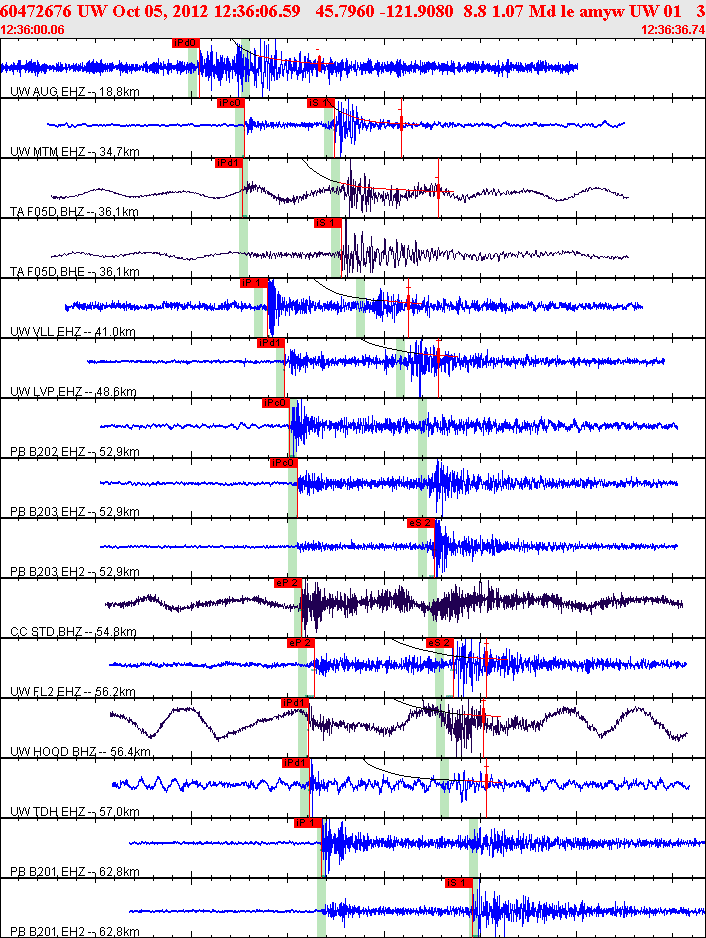Click the origin time '12:36:06.59' in header
This screenshot has width=706, height=938.
[255, 11]
